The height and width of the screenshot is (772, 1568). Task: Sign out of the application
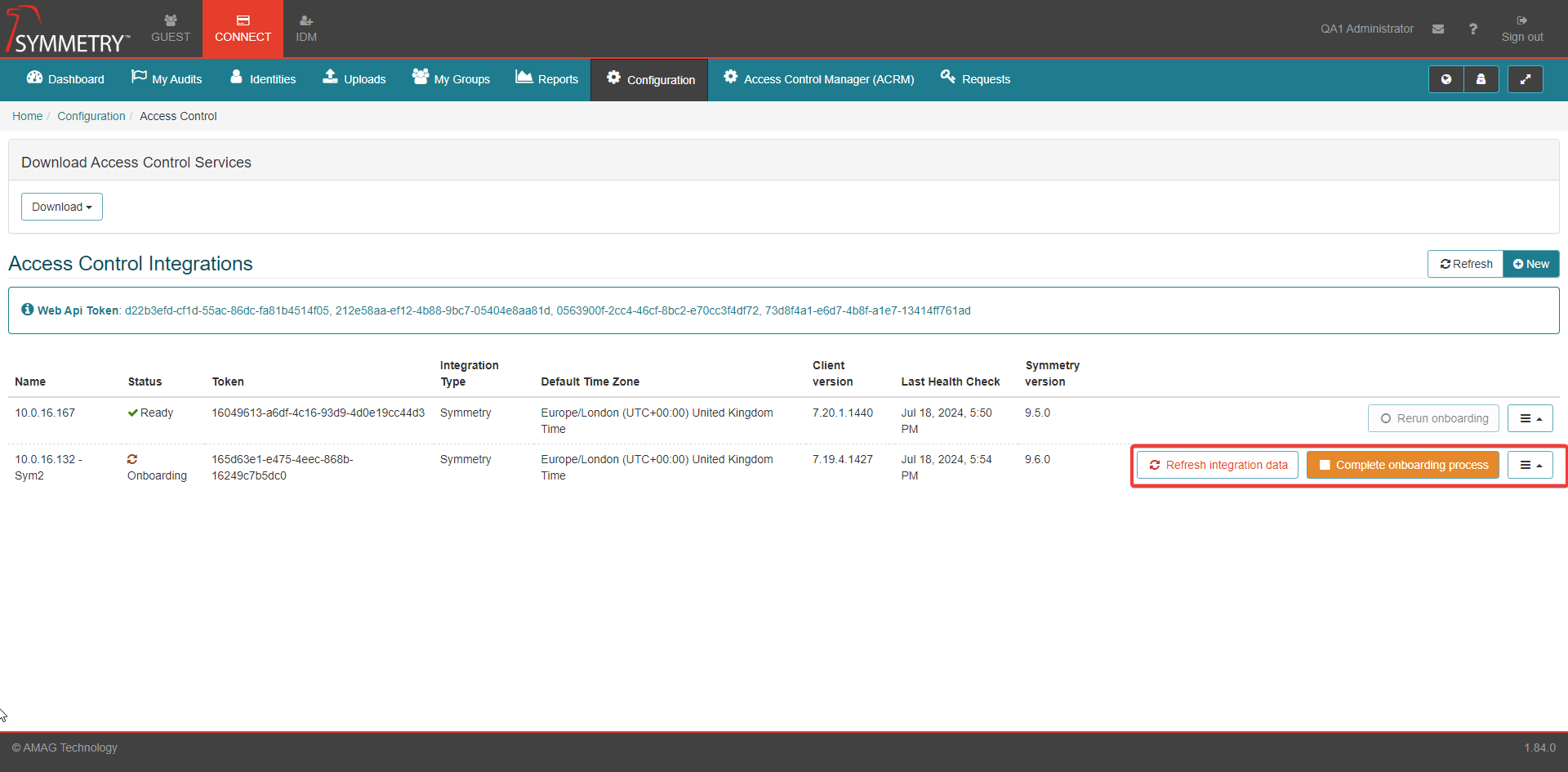click(1522, 29)
